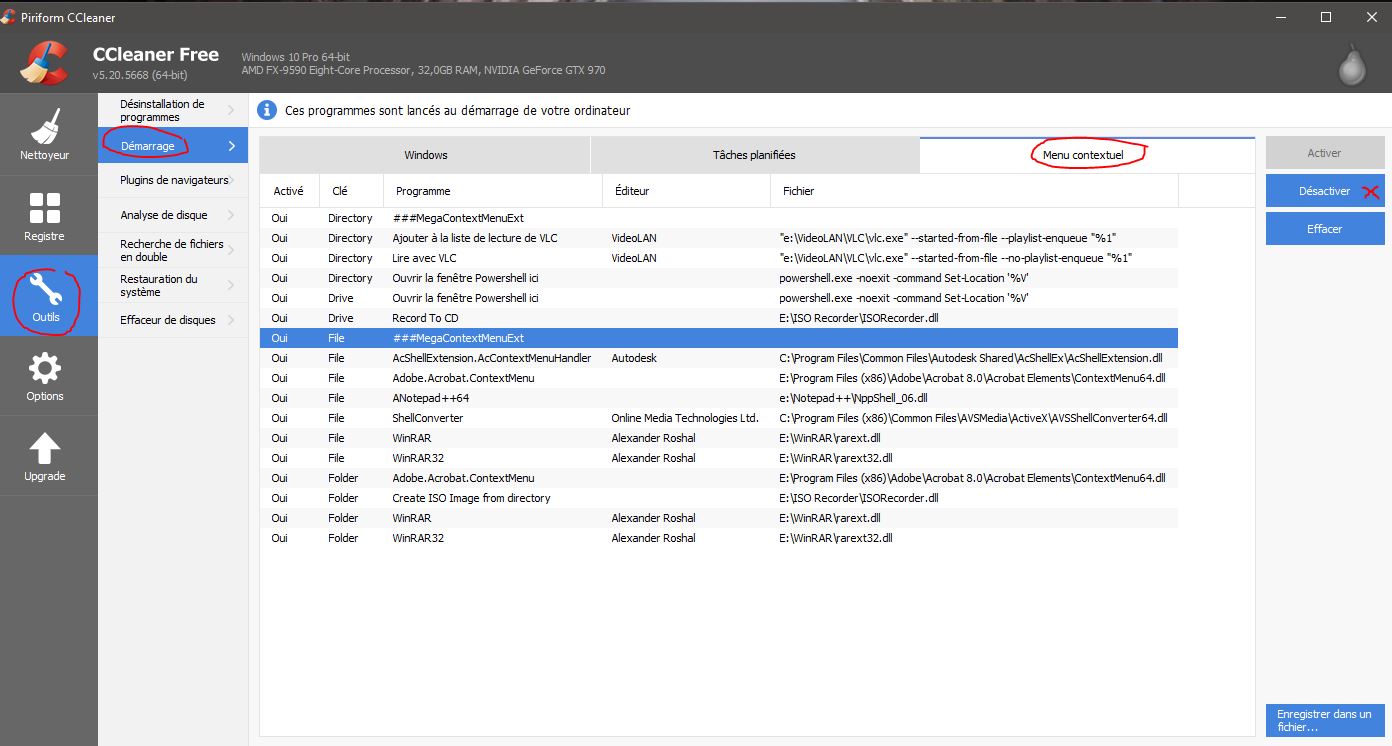Open Restauration du système

tap(173, 285)
